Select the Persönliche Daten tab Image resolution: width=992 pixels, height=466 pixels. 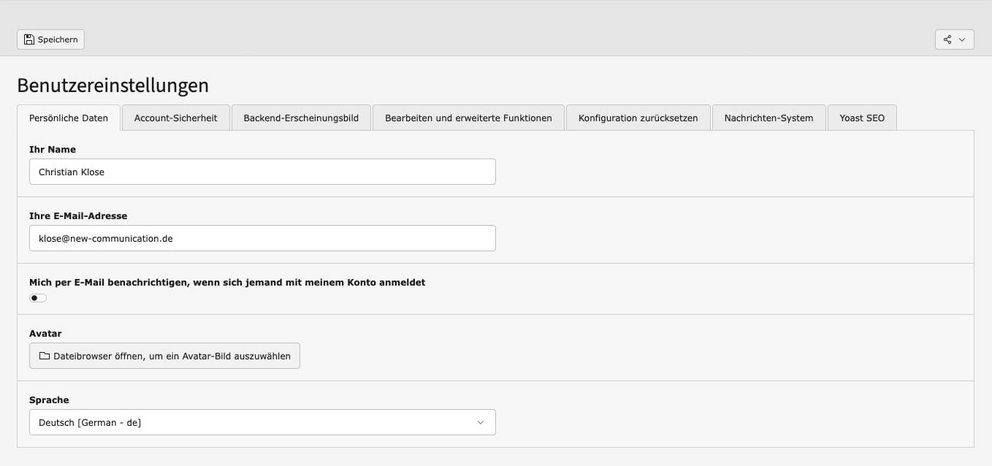68,118
